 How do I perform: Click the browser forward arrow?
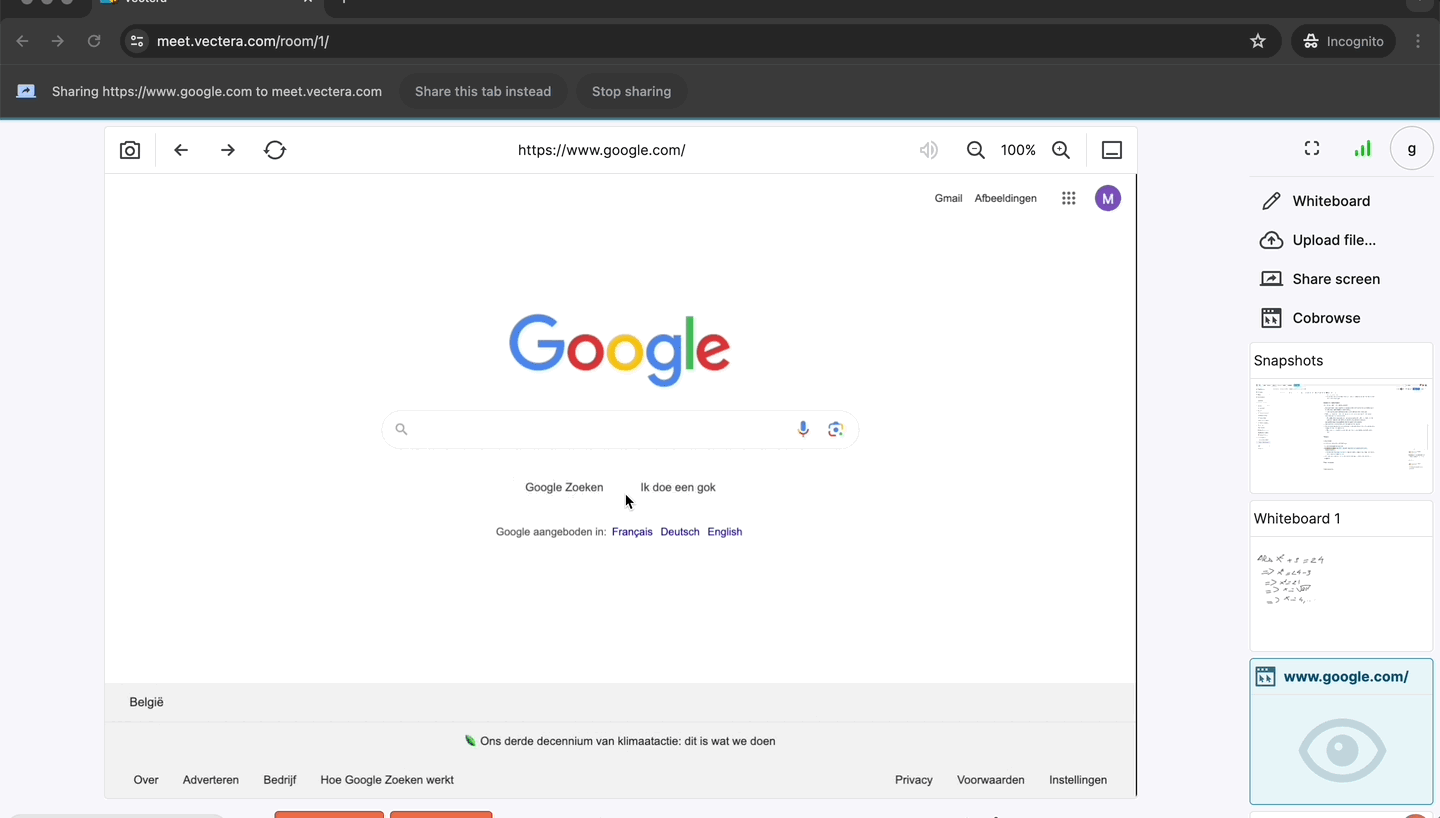(x=58, y=41)
